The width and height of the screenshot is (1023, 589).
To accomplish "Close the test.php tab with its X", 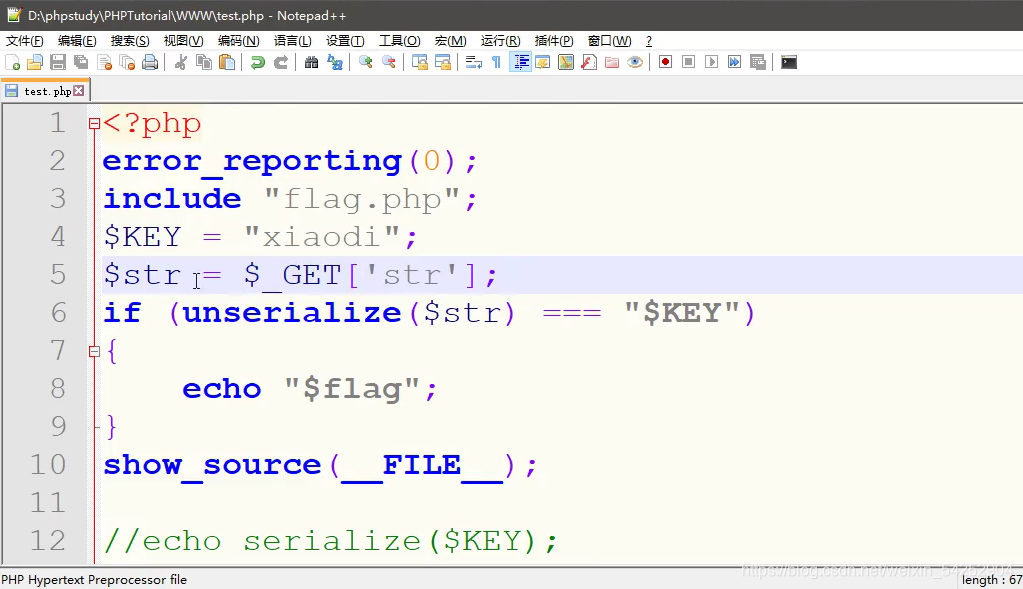I will (x=79, y=91).
